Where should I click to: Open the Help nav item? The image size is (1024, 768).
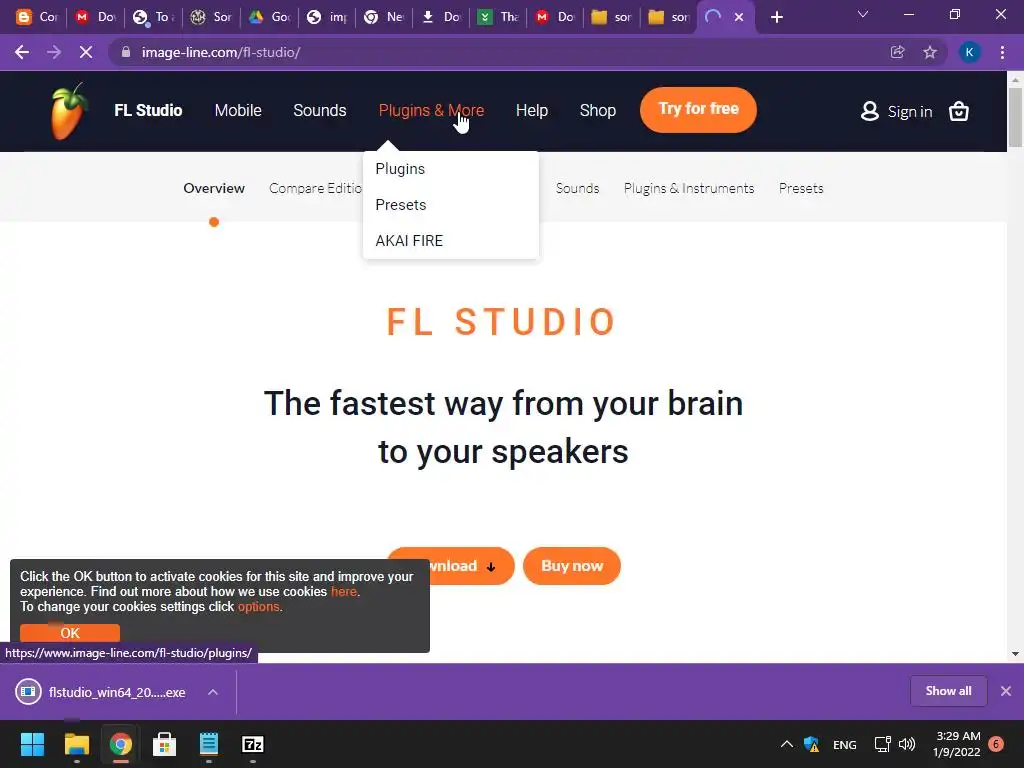pyautogui.click(x=532, y=110)
